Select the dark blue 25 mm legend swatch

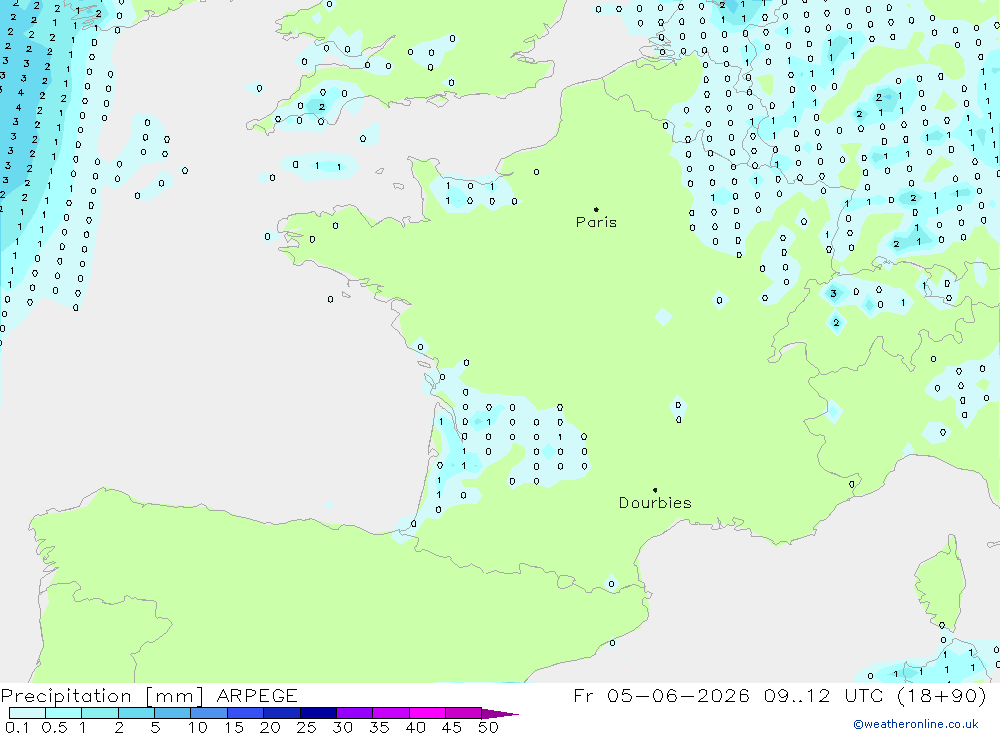[x=318, y=713]
